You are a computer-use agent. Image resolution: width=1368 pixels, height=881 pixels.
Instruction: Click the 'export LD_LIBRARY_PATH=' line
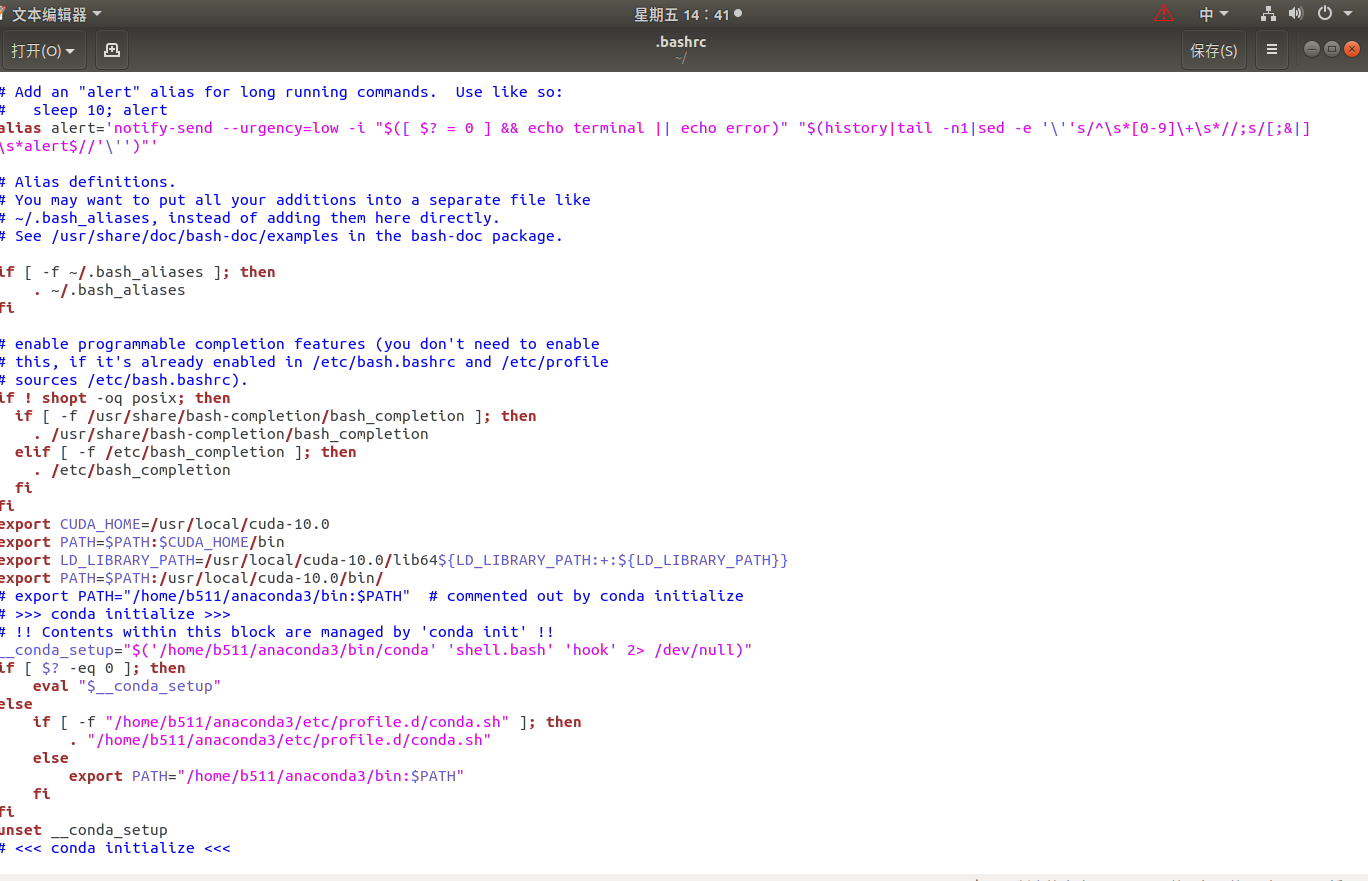[394, 560]
